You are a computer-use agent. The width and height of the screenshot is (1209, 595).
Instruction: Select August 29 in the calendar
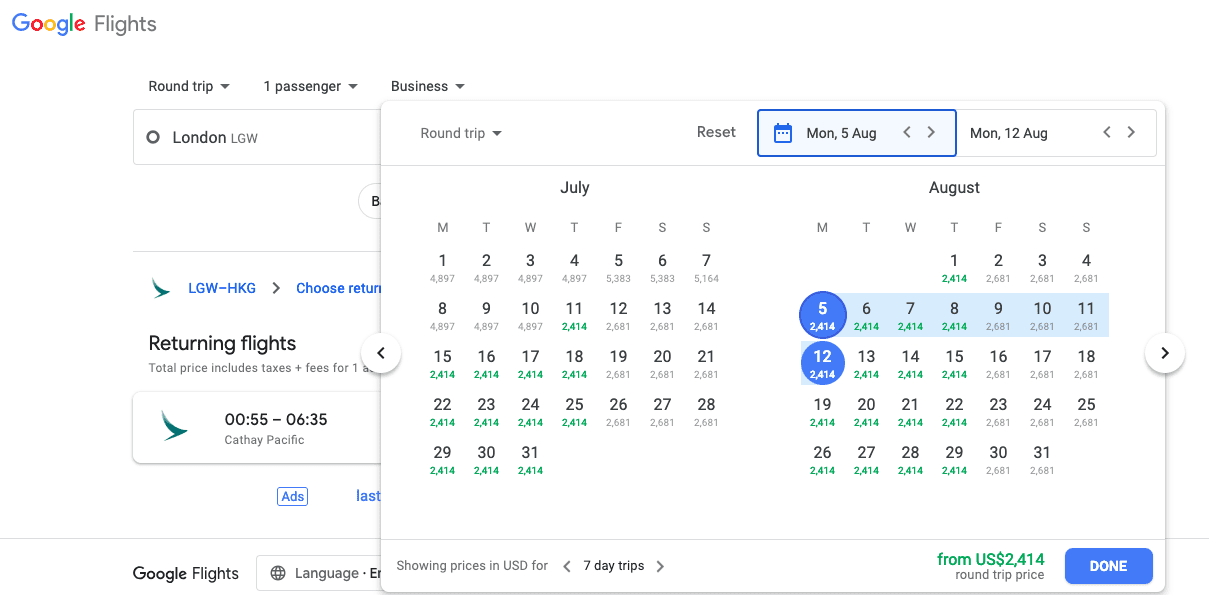coord(954,459)
